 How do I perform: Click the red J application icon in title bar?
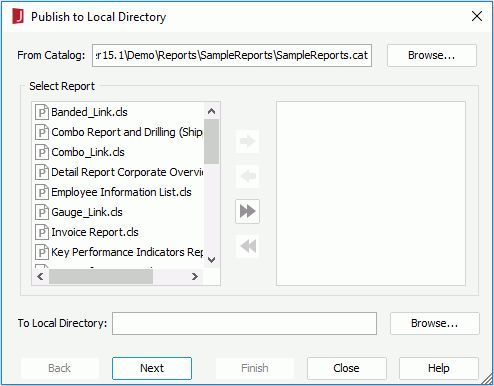click(18, 16)
